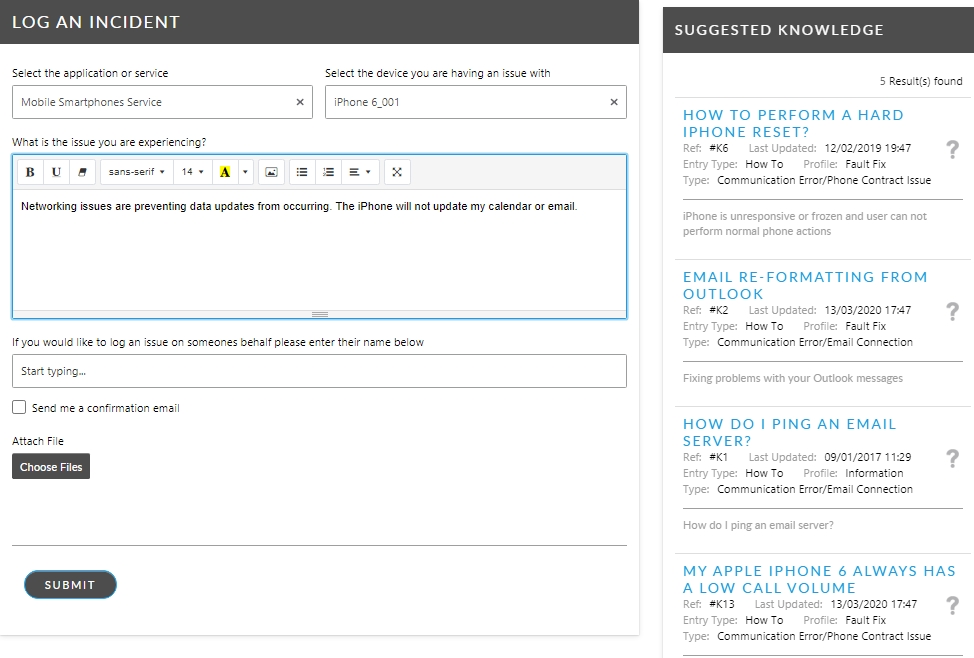Open the sans-serif font family dropdown
This screenshot has height=658, width=974.
tap(137, 172)
